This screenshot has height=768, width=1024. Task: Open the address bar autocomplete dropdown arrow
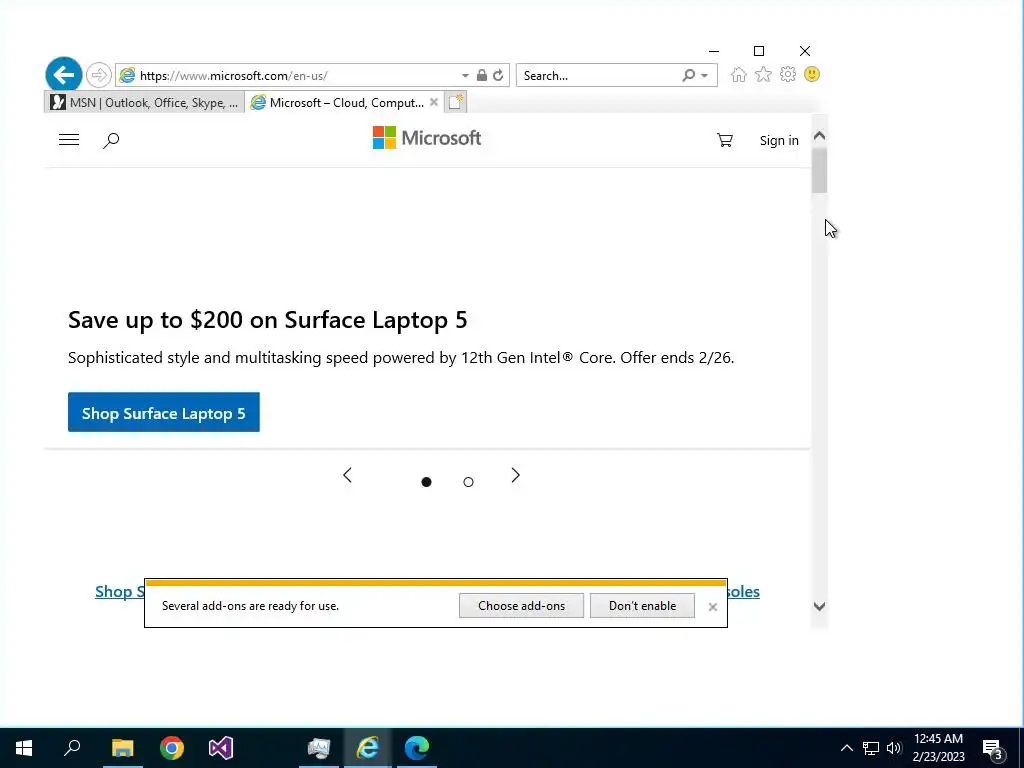(465, 76)
